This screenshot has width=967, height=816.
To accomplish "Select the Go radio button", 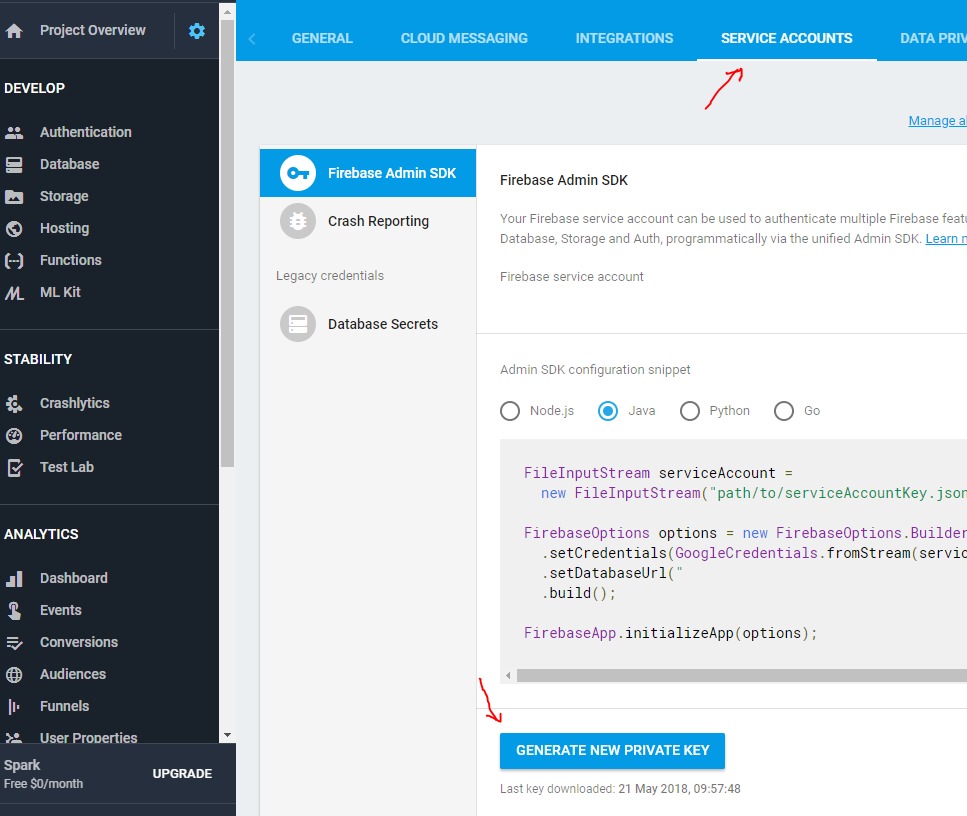I will 784,411.
